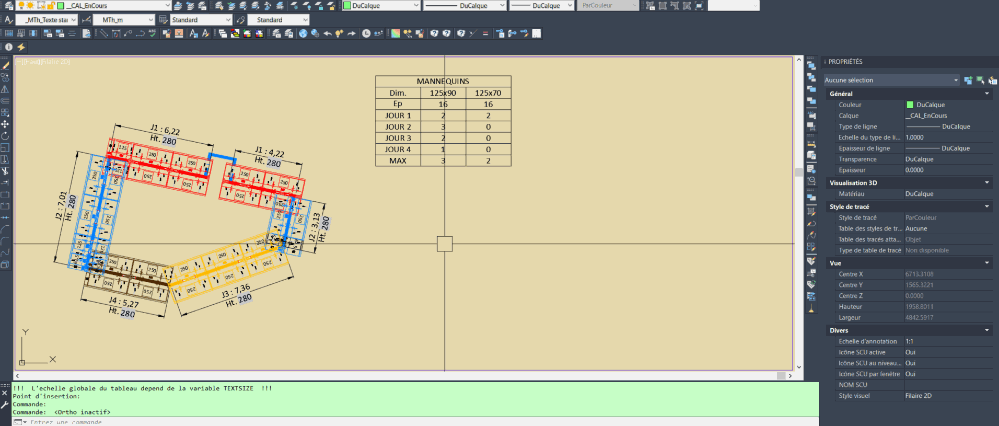999x426 pixels.
Task: Open the layer properties manager icon
Action: pos(8,5)
